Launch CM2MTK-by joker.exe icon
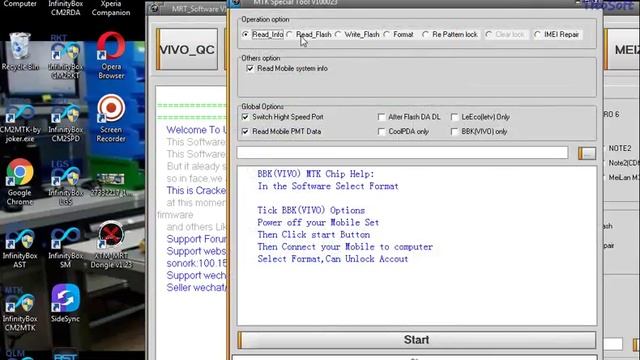 coord(20,121)
